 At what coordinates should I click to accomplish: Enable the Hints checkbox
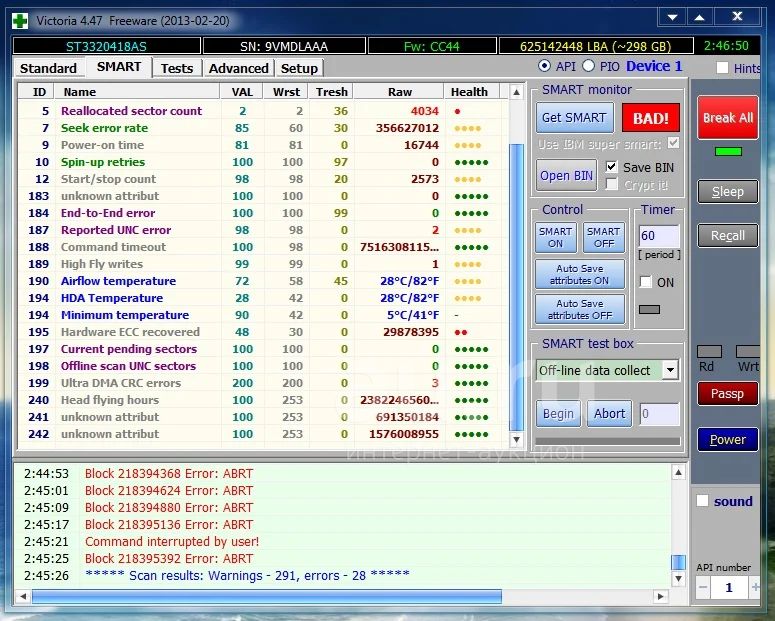[723, 68]
